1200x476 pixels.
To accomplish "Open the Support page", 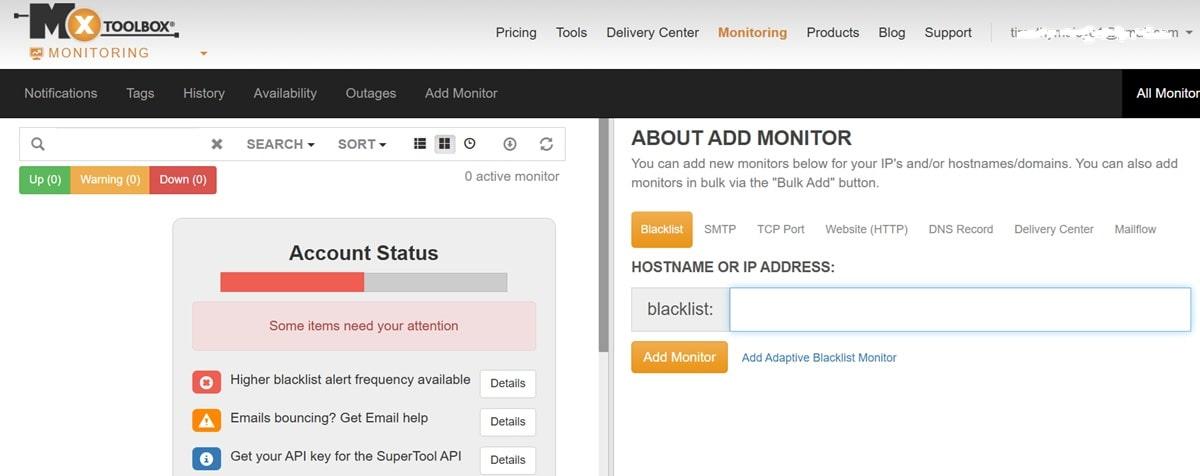I will [x=948, y=32].
